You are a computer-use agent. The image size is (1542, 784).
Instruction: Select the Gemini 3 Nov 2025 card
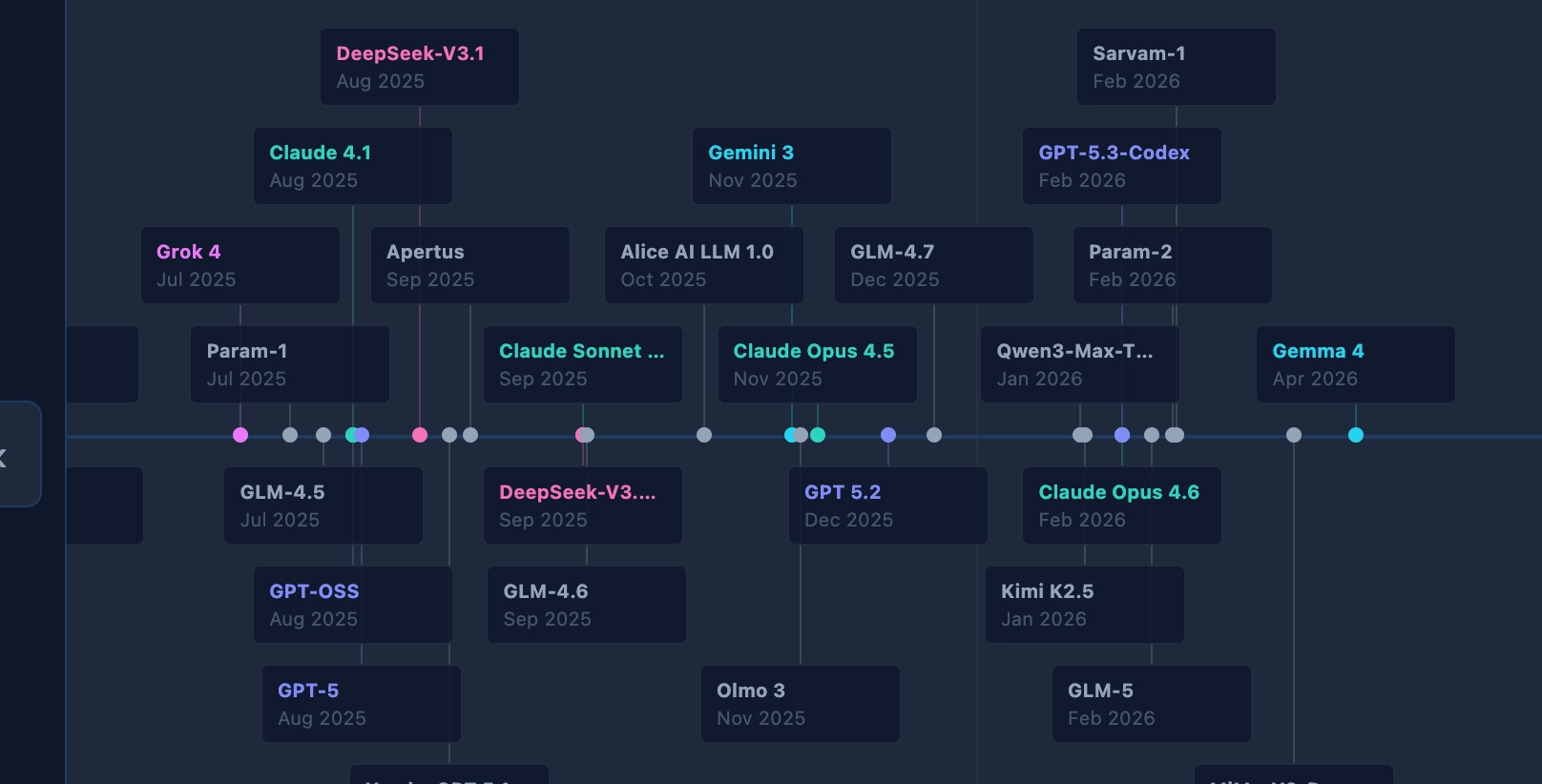click(791, 166)
